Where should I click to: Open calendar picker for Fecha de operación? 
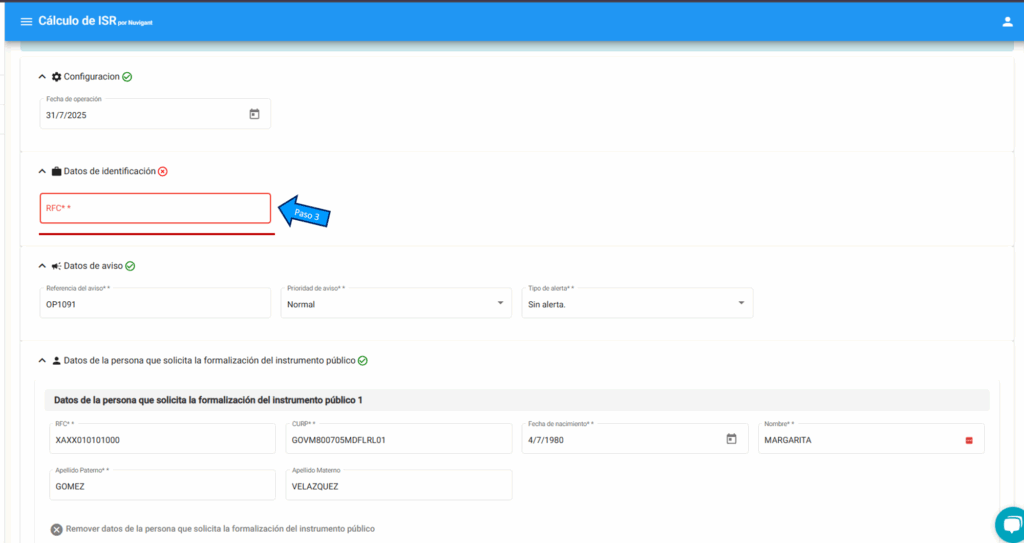point(254,114)
